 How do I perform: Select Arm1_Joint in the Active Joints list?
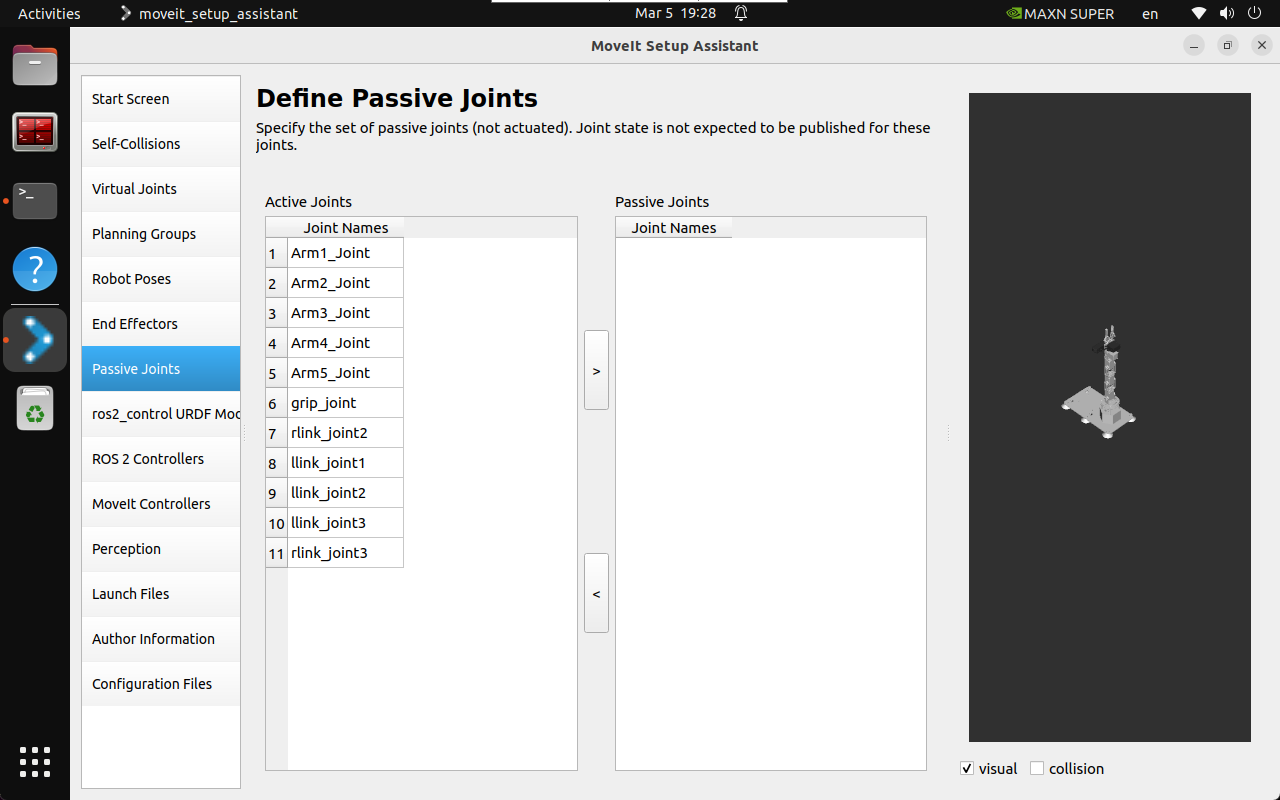[345, 253]
